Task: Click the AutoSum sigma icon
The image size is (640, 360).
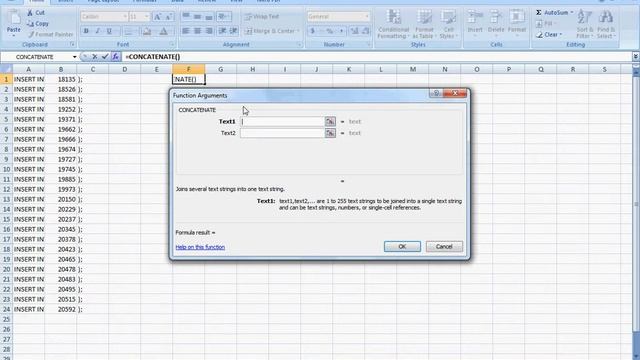Action: [539, 13]
